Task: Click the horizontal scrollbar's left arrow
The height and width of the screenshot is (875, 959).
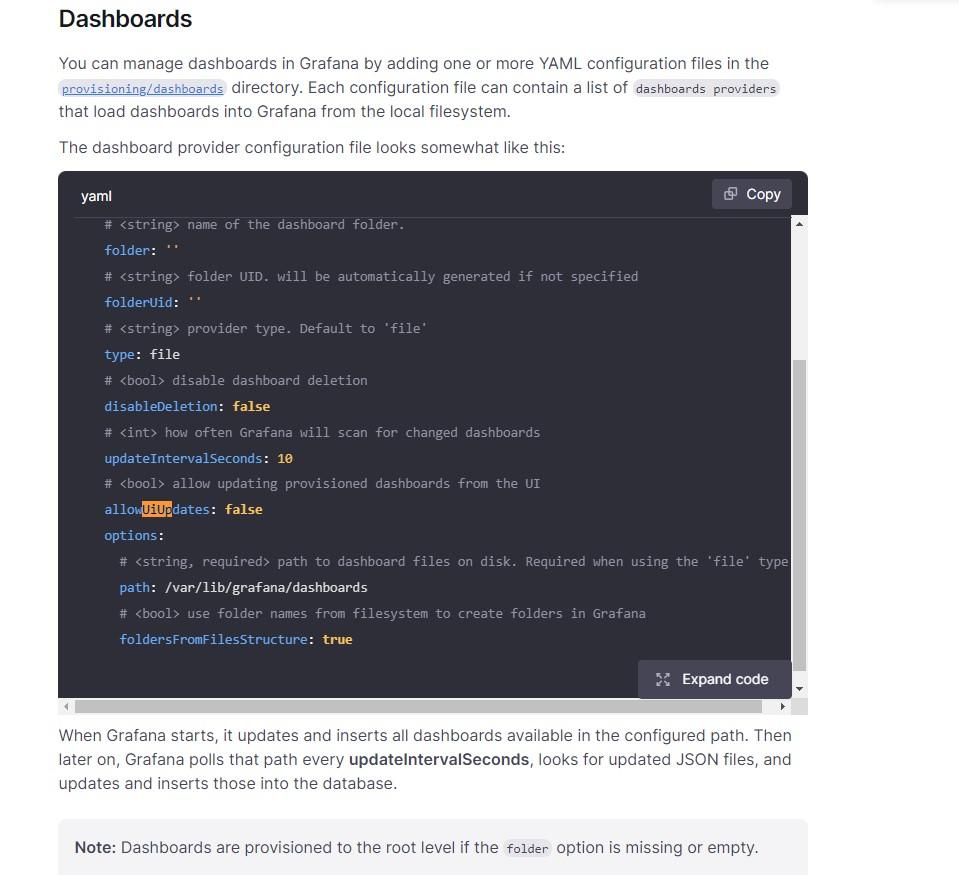Action: click(x=66, y=706)
